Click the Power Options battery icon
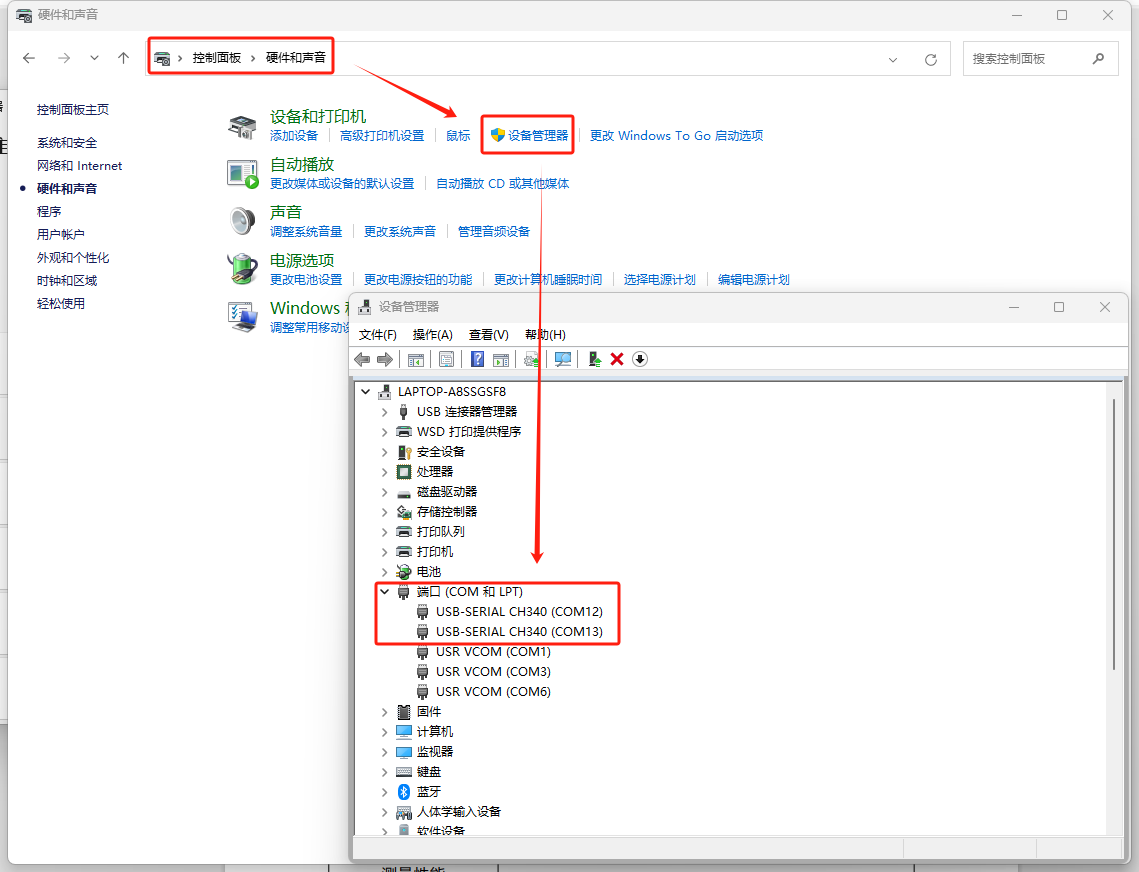1139x872 pixels. [242, 269]
